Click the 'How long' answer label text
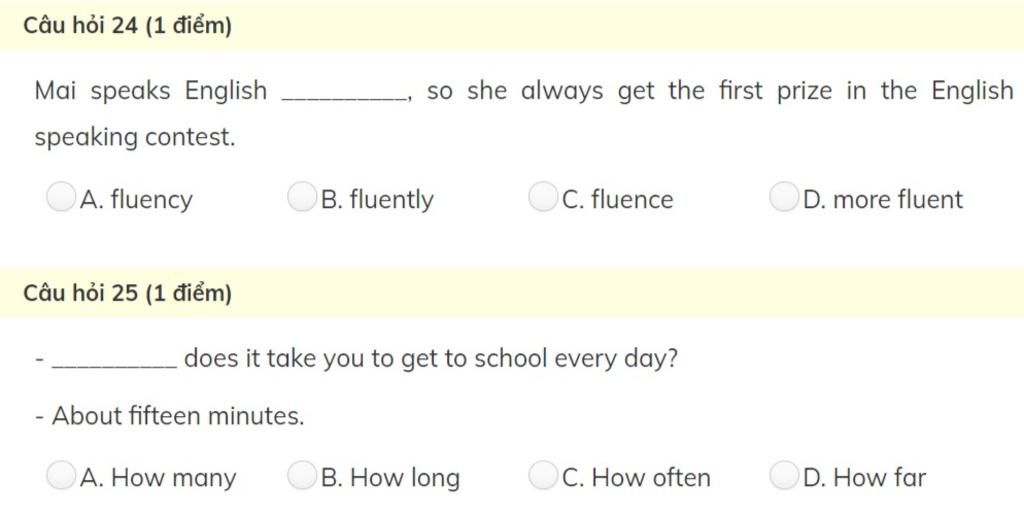The image size is (1024, 515). click(x=404, y=478)
